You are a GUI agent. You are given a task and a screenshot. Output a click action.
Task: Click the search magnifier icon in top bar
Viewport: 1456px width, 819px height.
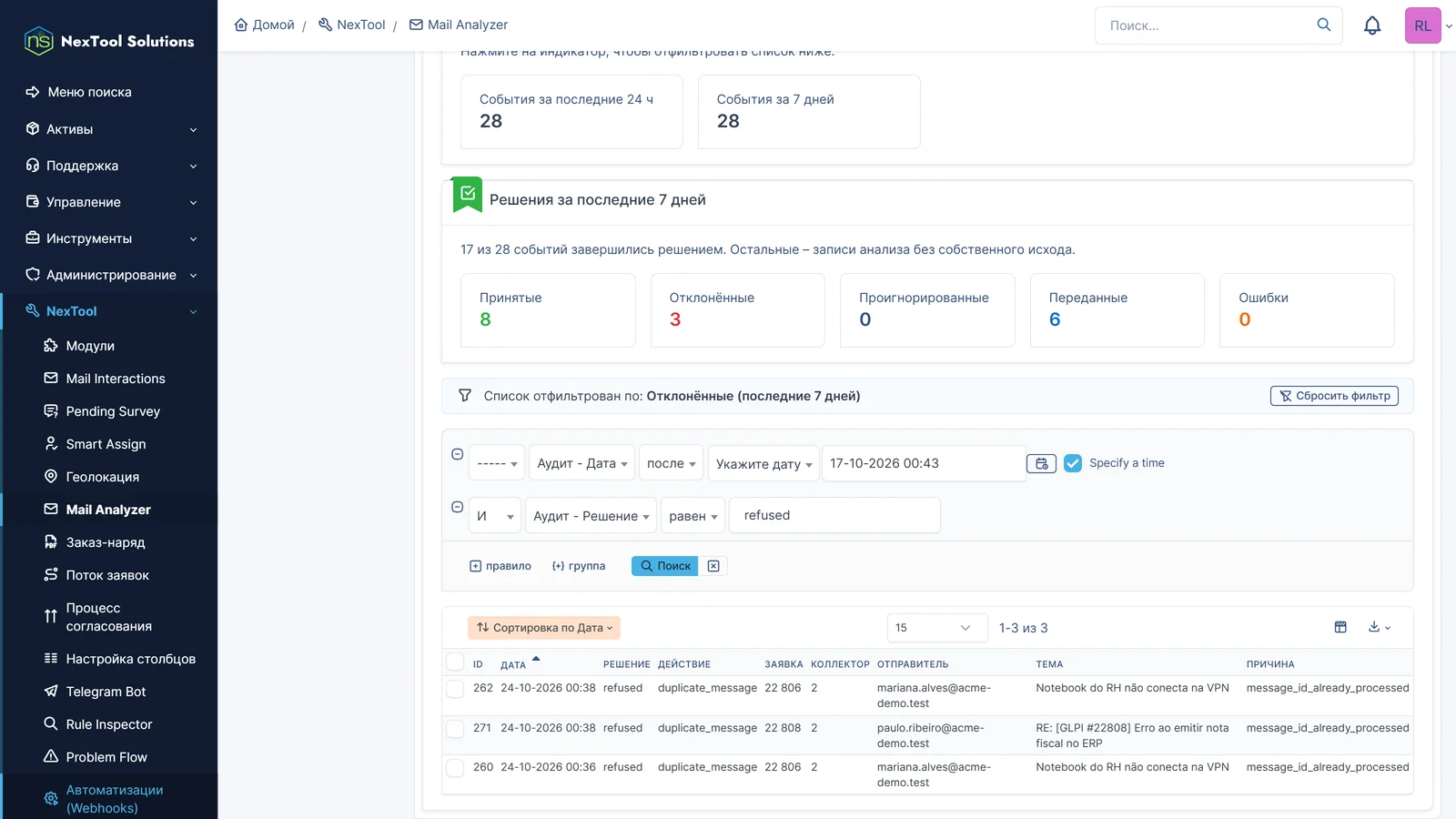click(1324, 25)
